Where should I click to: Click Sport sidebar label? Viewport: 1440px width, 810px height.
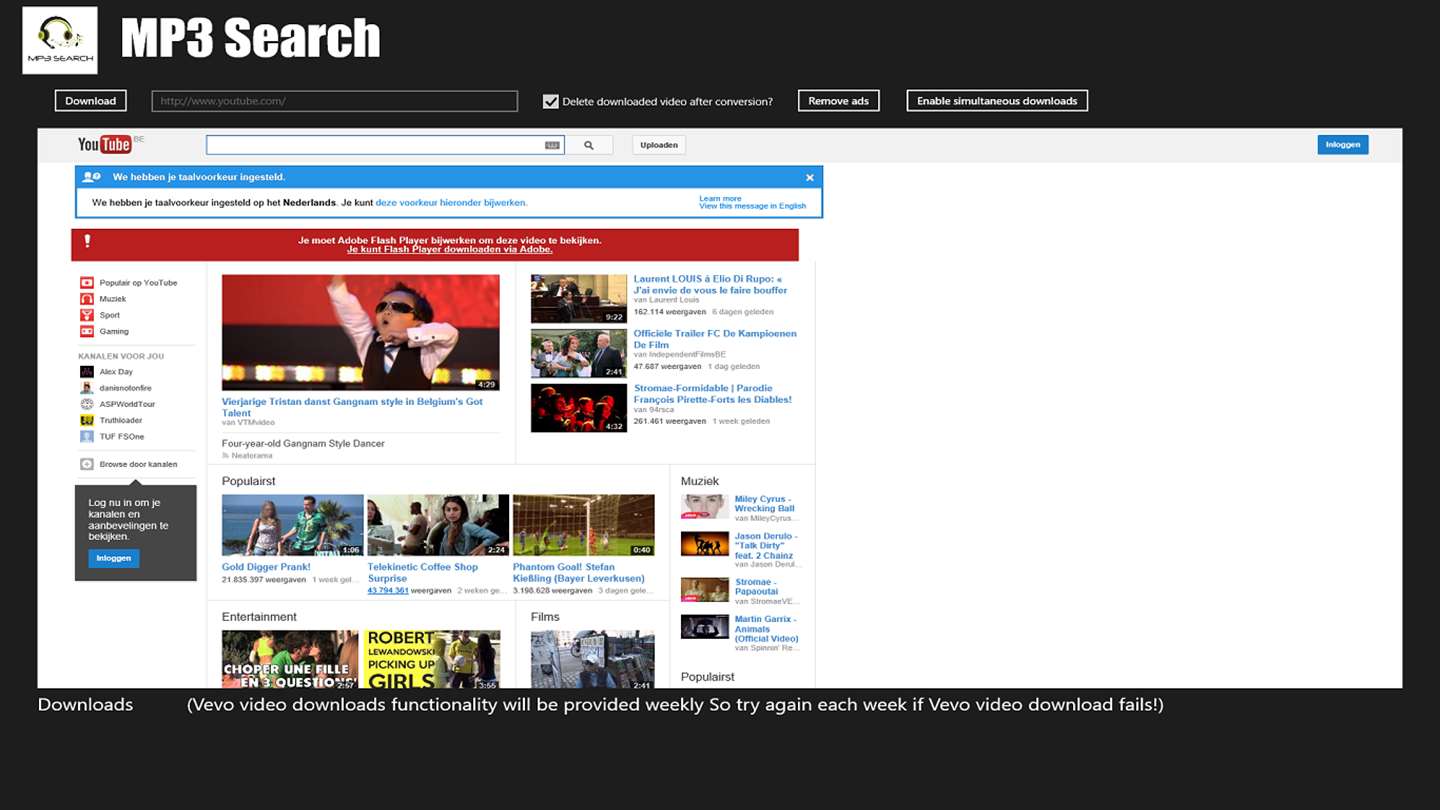coord(110,315)
